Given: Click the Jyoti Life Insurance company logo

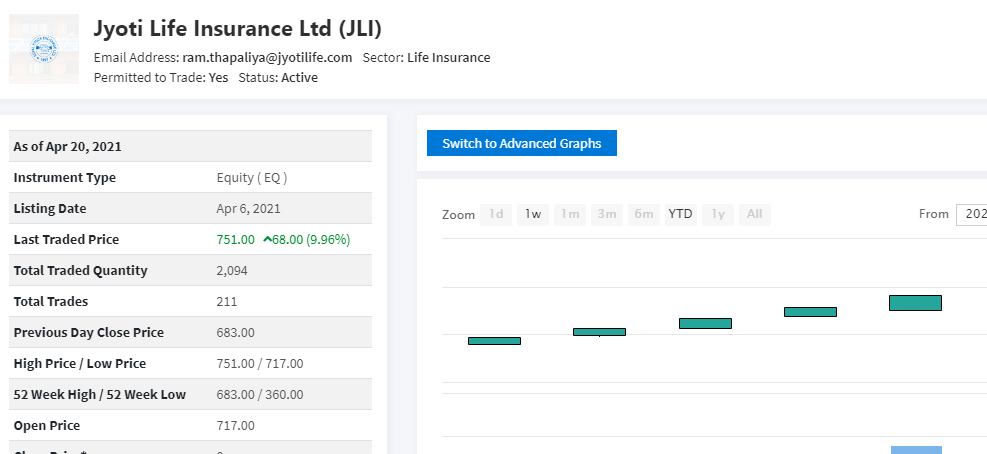Looking at the screenshot, I should 44,48.
